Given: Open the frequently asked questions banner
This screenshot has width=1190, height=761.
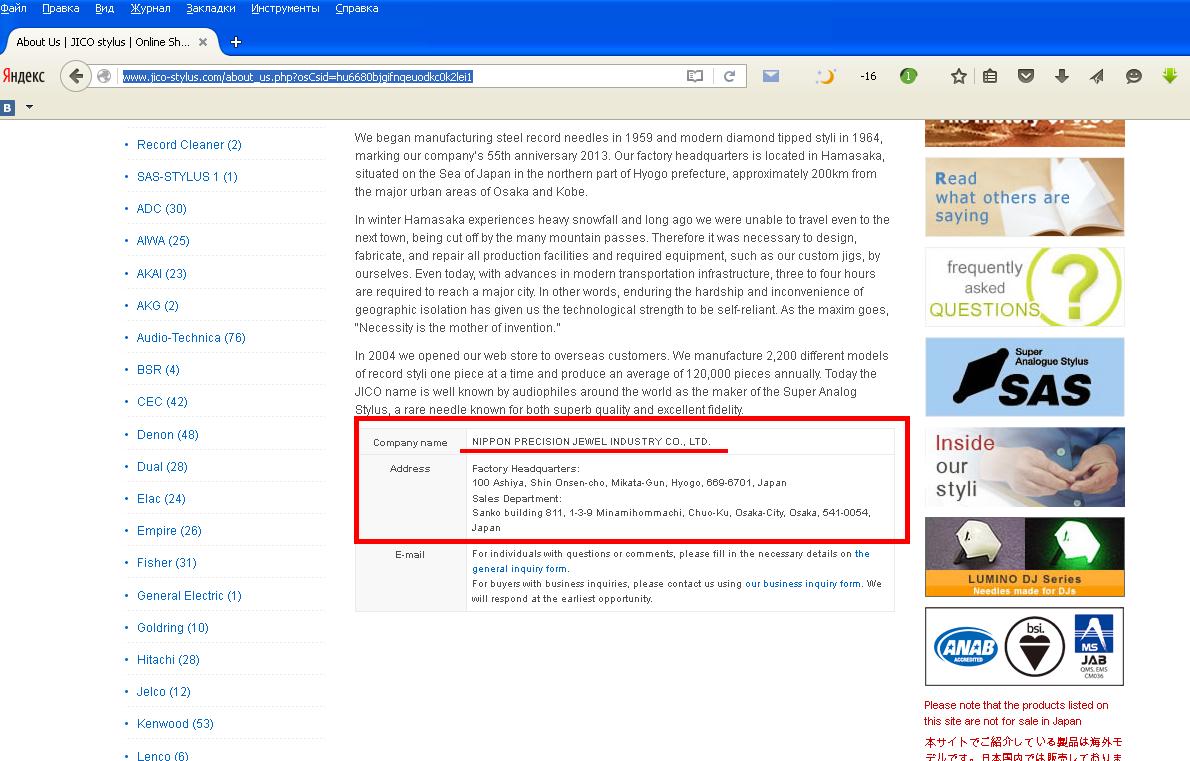Looking at the screenshot, I should [x=1025, y=287].
